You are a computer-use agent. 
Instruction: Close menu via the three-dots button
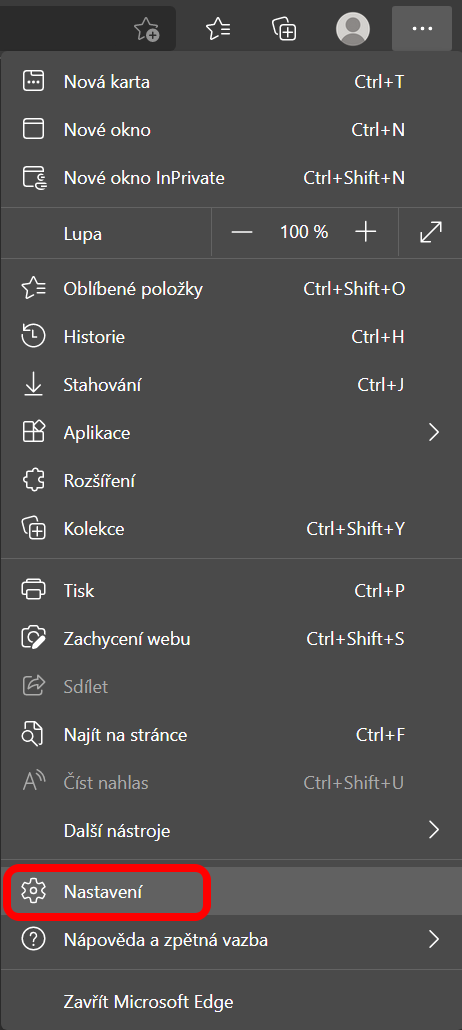coord(422,28)
